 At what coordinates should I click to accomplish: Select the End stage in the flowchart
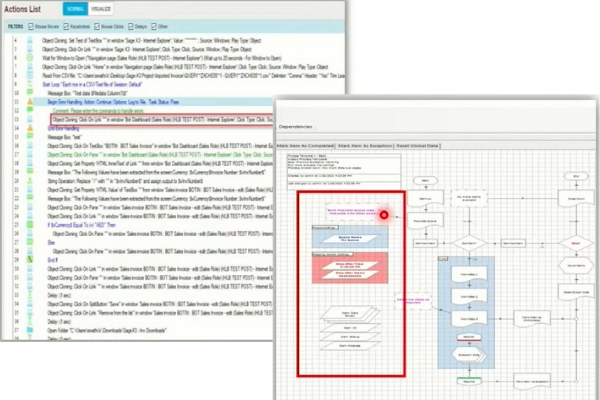click(x=576, y=176)
